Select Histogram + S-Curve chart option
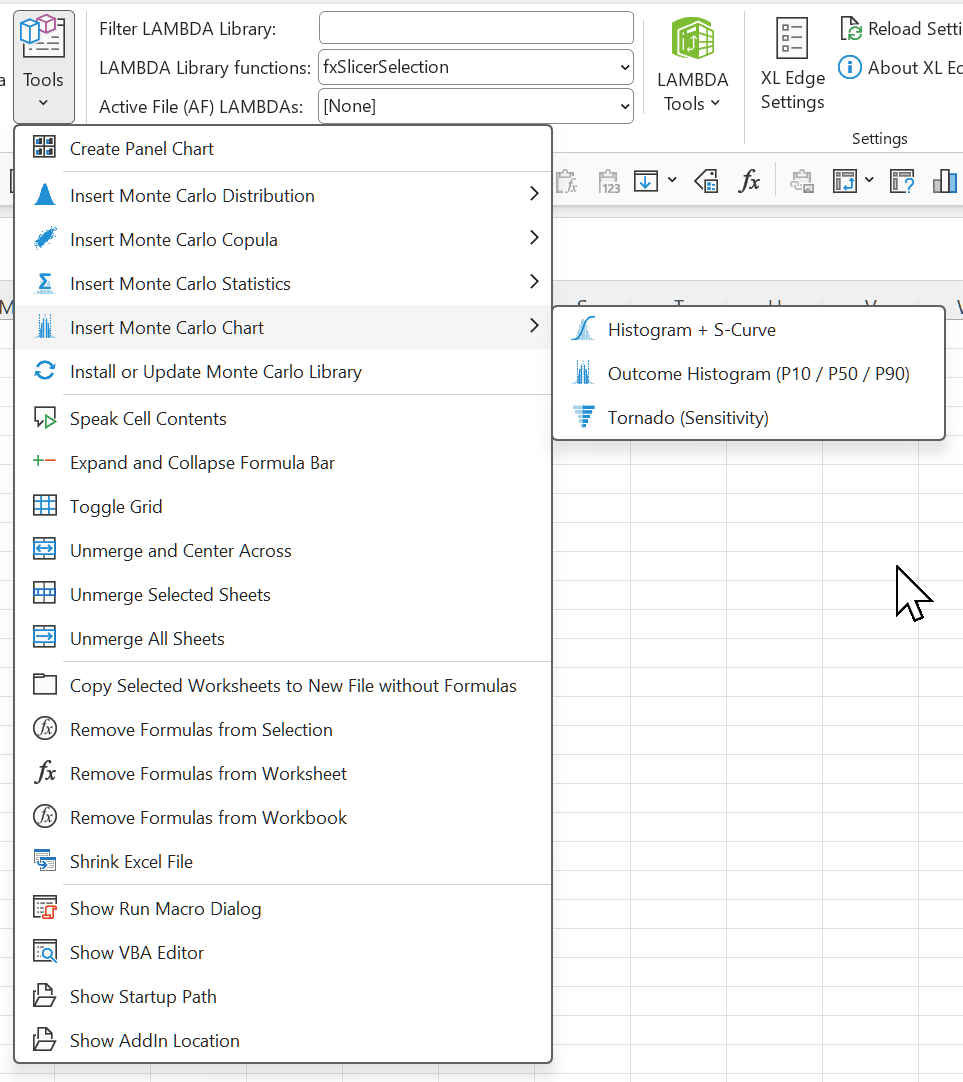Screen dimensions: 963x1082 (748, 330)
